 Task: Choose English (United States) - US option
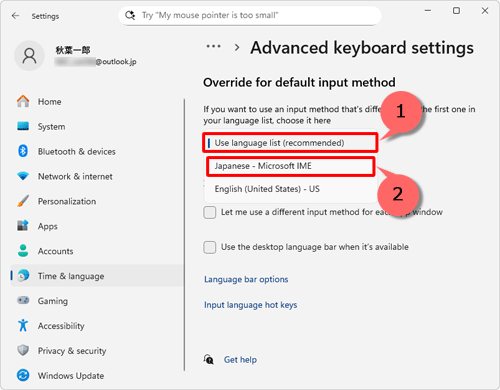290,189
